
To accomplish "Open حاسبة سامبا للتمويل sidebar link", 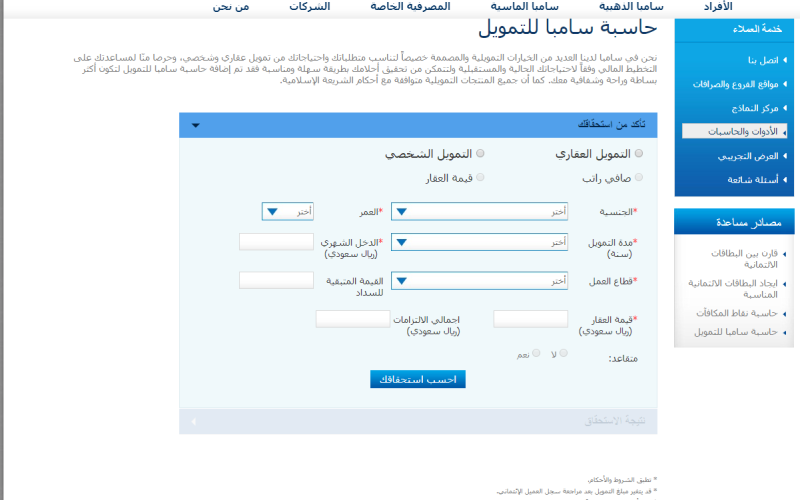I will point(735,332).
